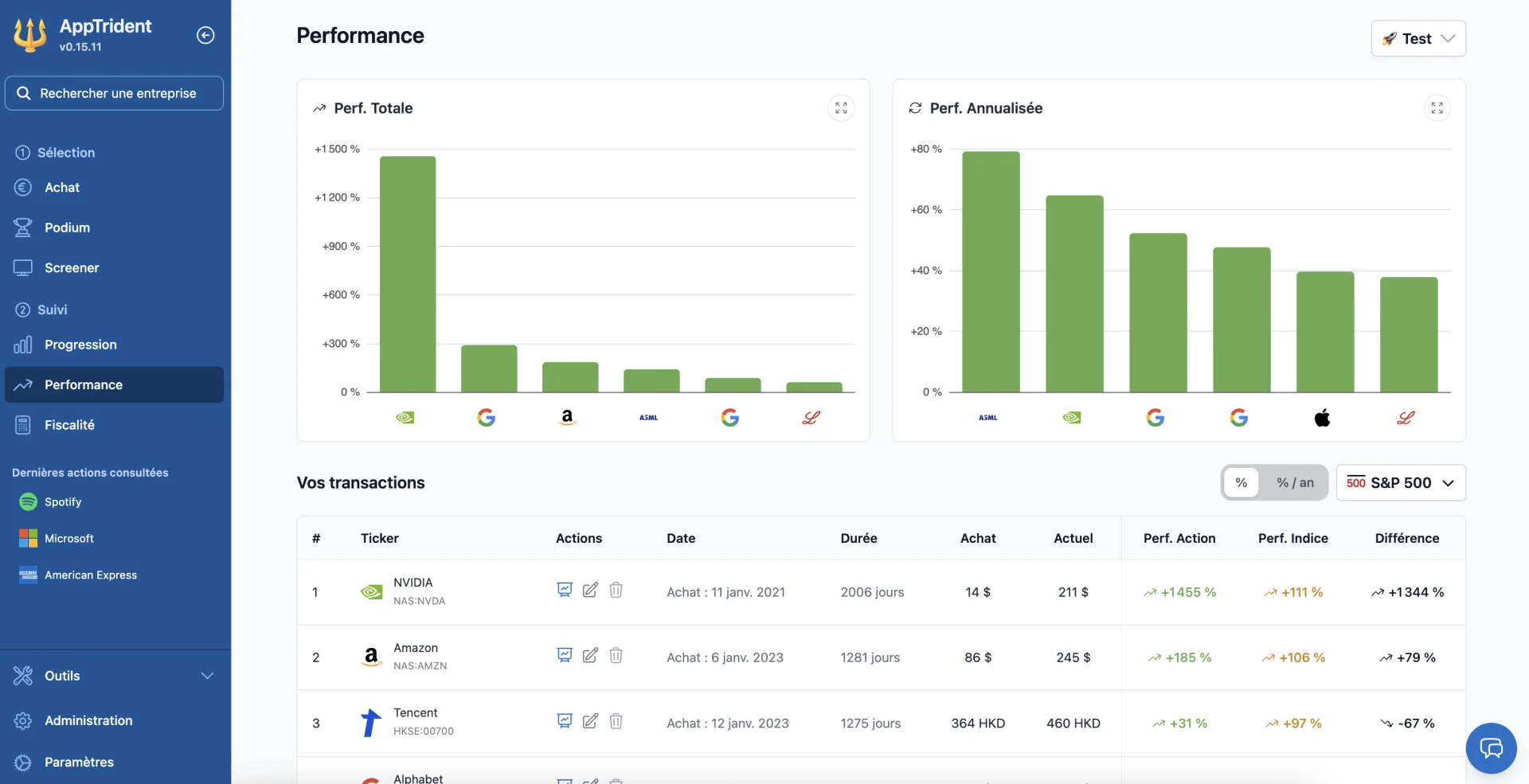Open the Screener page

[x=115, y=268]
